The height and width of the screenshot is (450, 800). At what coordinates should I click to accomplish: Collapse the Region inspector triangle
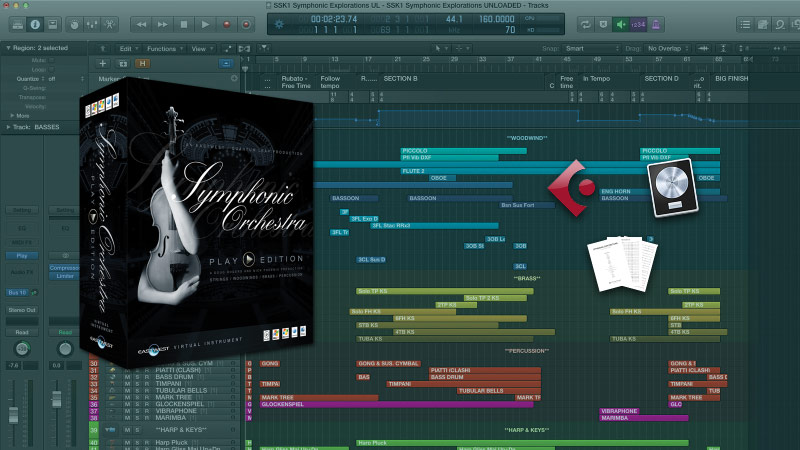pos(8,48)
